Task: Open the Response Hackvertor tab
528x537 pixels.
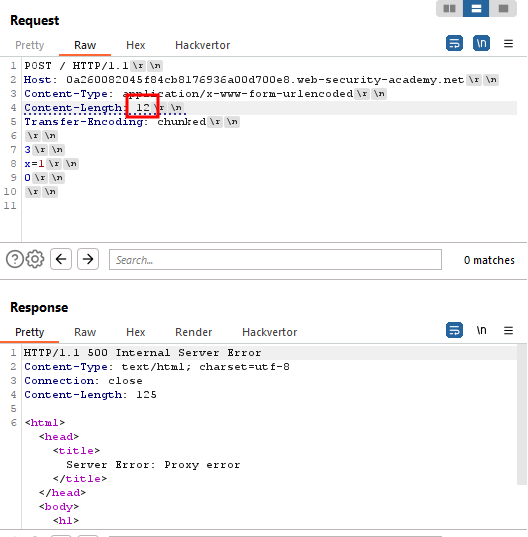Action: coord(269,332)
